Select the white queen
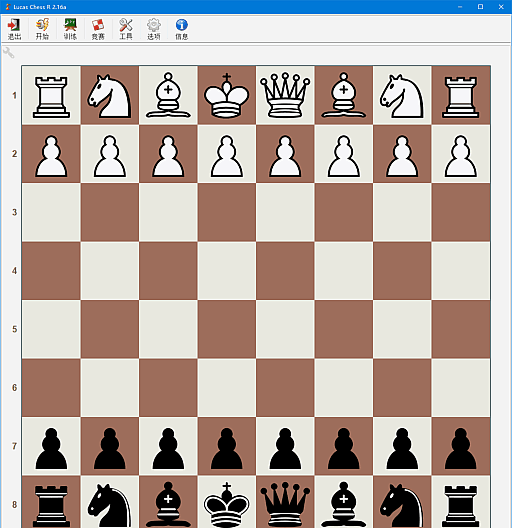 click(x=285, y=95)
